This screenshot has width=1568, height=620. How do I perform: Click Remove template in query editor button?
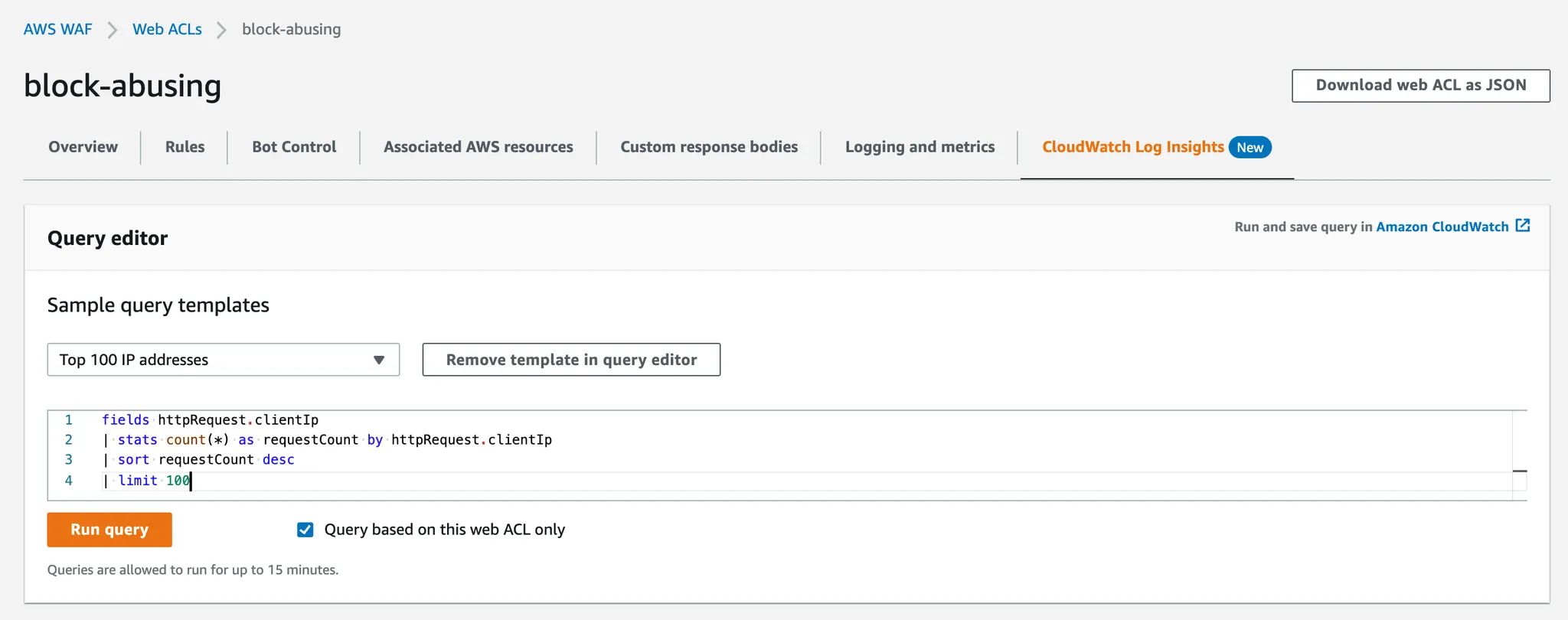pos(571,360)
